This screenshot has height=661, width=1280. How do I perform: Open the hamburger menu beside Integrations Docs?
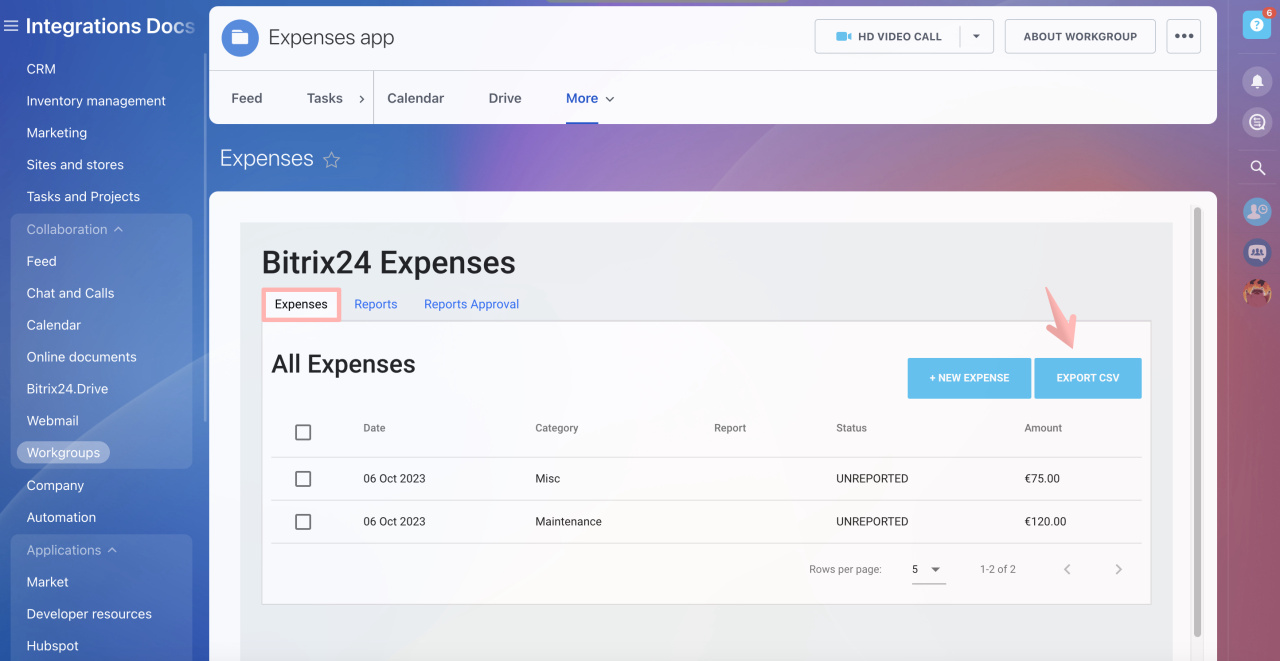coord(11,27)
